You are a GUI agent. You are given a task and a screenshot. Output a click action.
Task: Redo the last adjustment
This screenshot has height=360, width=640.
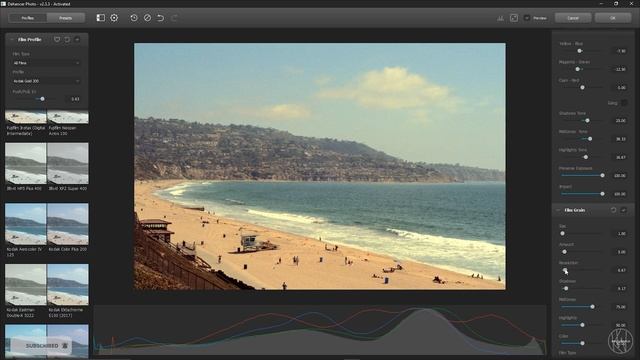click(174, 18)
